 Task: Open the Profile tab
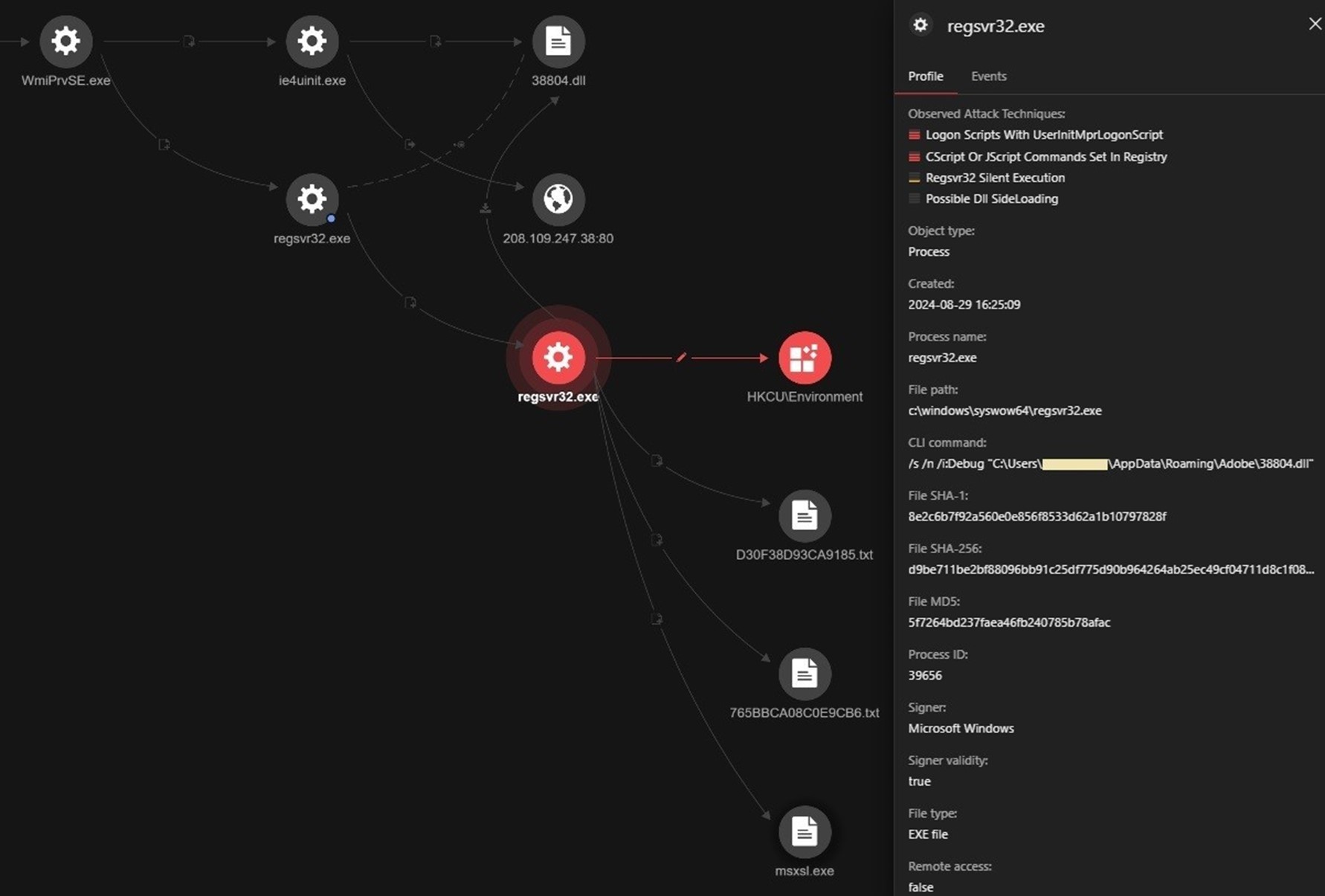coord(925,77)
